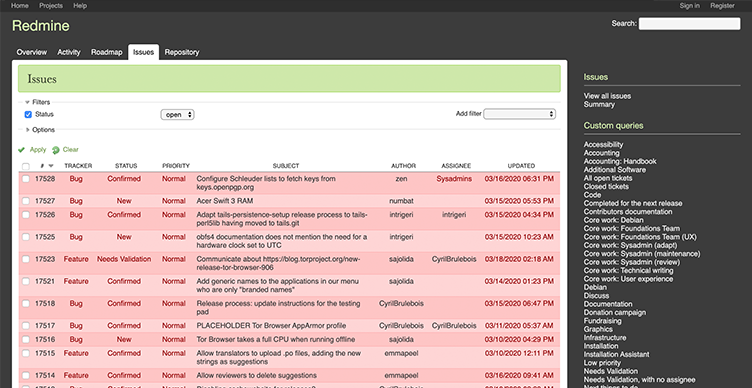Open 'Accounting: Handbook' custom query
752x388 pixels.
[x=620, y=161]
